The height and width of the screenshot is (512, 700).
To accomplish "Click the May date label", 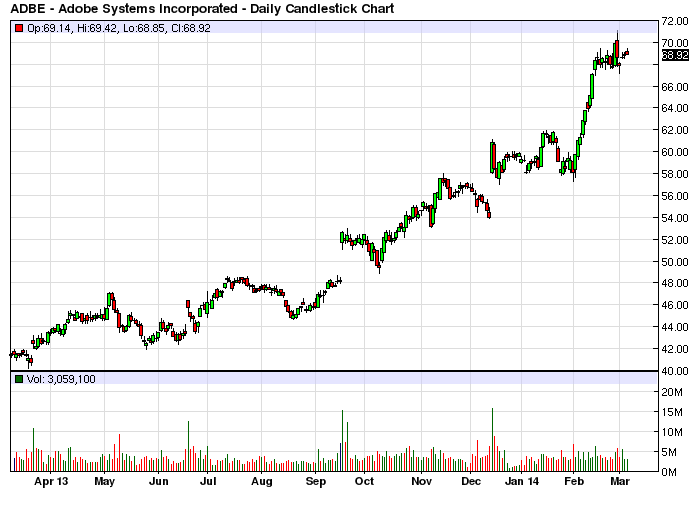I will [104, 482].
